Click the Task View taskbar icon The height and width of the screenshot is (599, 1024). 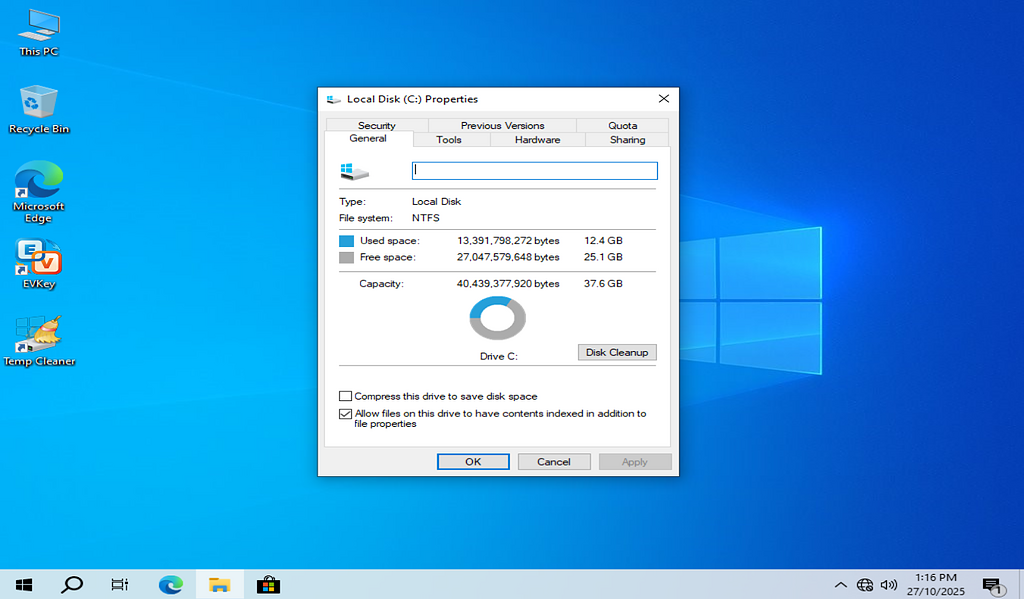120,585
